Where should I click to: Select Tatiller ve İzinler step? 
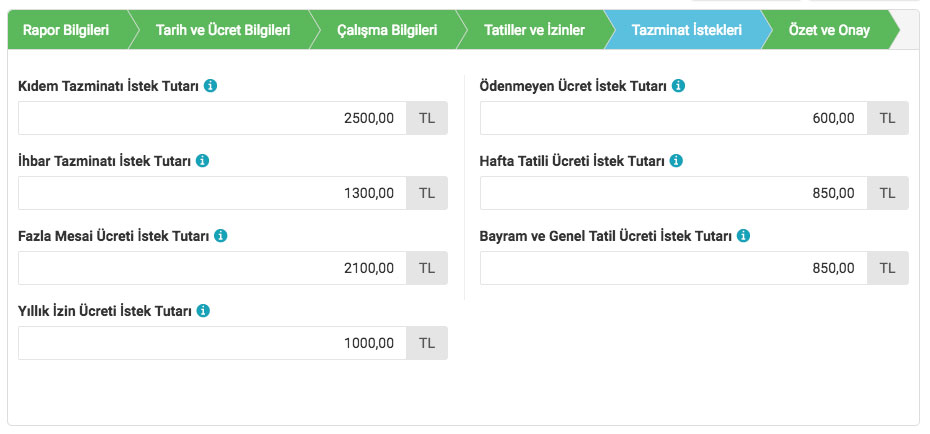pos(534,30)
